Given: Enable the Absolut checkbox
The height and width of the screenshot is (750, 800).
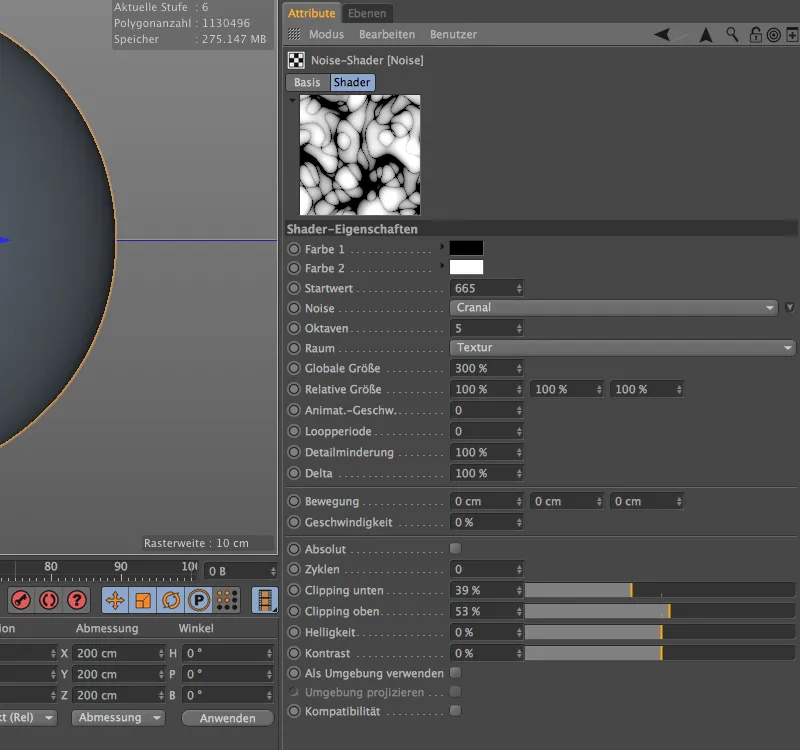Looking at the screenshot, I should pyautogui.click(x=455, y=548).
